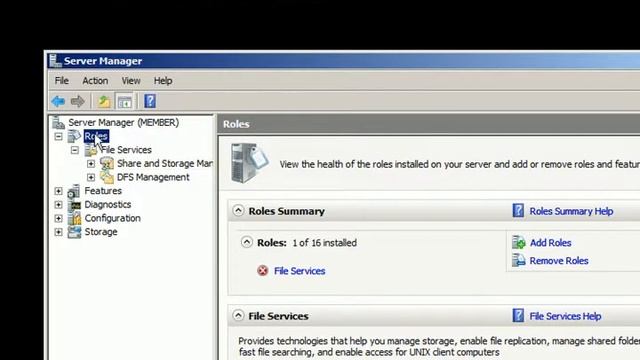
Task: Click the File Services section heading text
Action: coord(278,316)
